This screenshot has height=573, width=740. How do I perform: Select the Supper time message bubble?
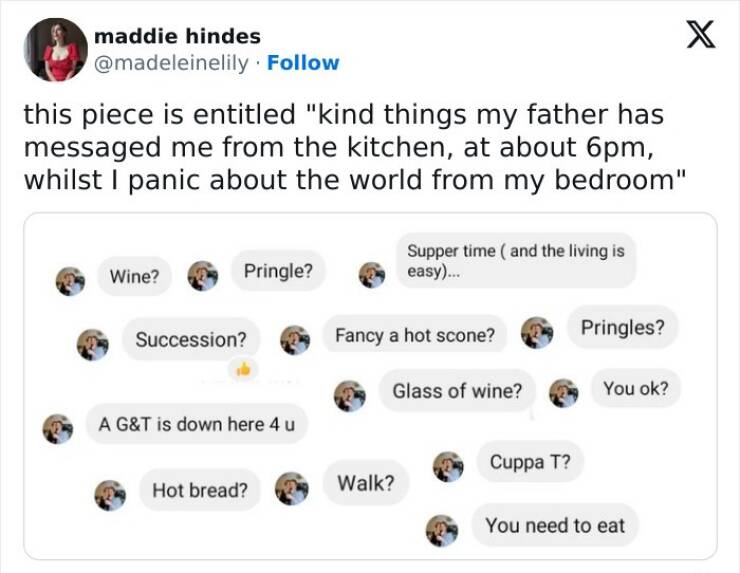pos(516,261)
